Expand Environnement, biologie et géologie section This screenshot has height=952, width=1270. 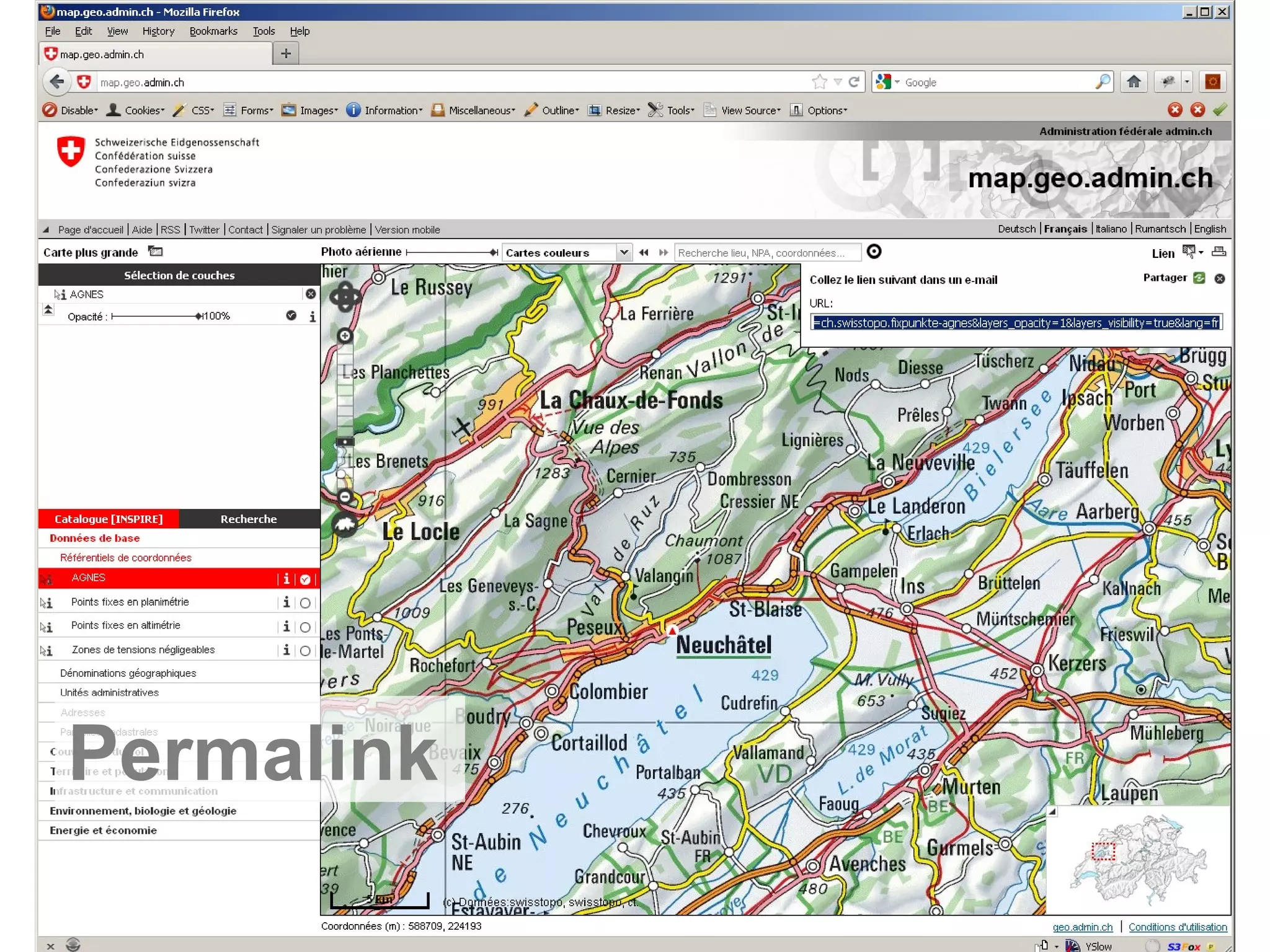click(x=143, y=811)
